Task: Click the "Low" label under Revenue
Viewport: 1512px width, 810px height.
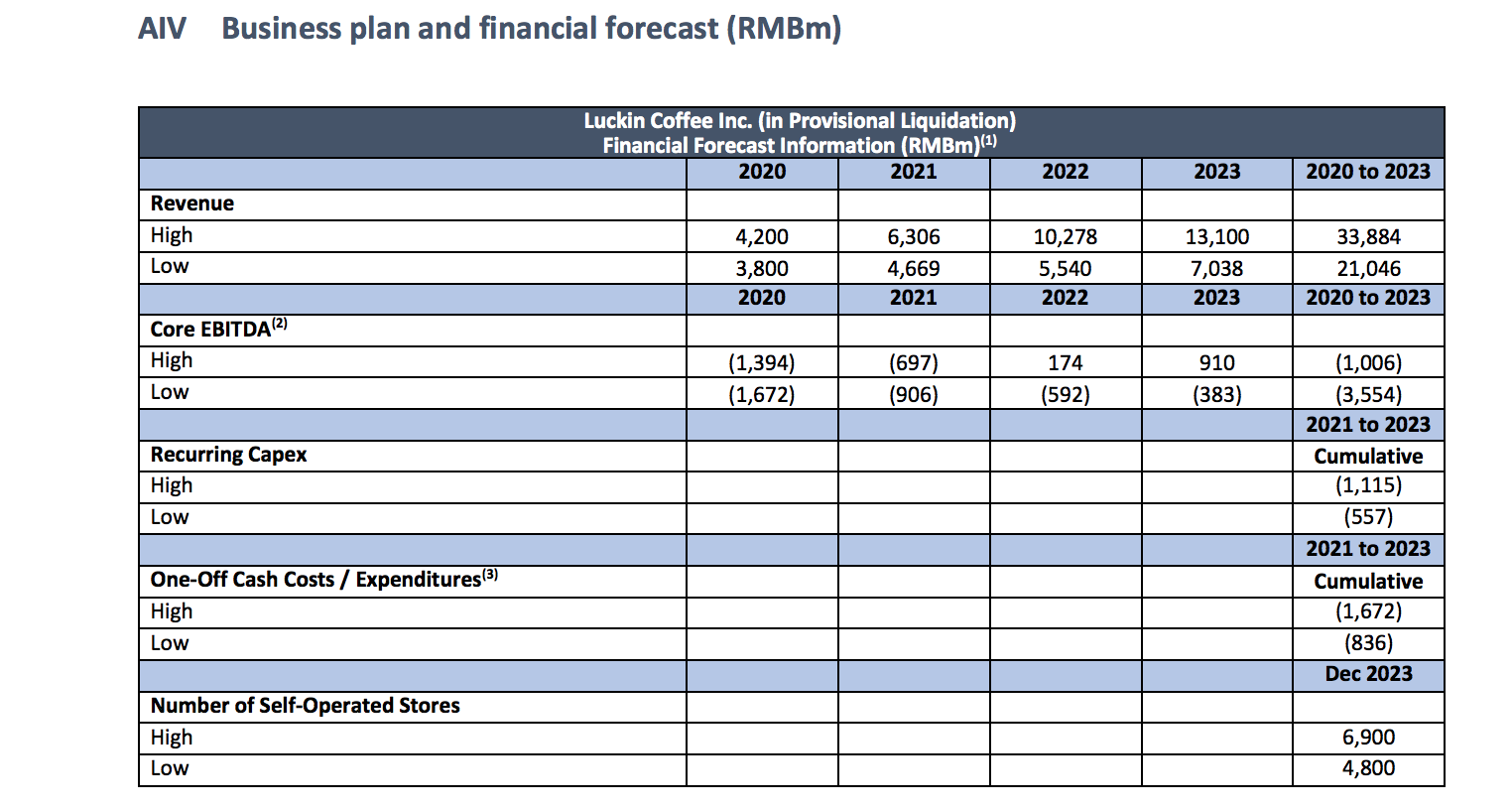Action: click(x=170, y=266)
